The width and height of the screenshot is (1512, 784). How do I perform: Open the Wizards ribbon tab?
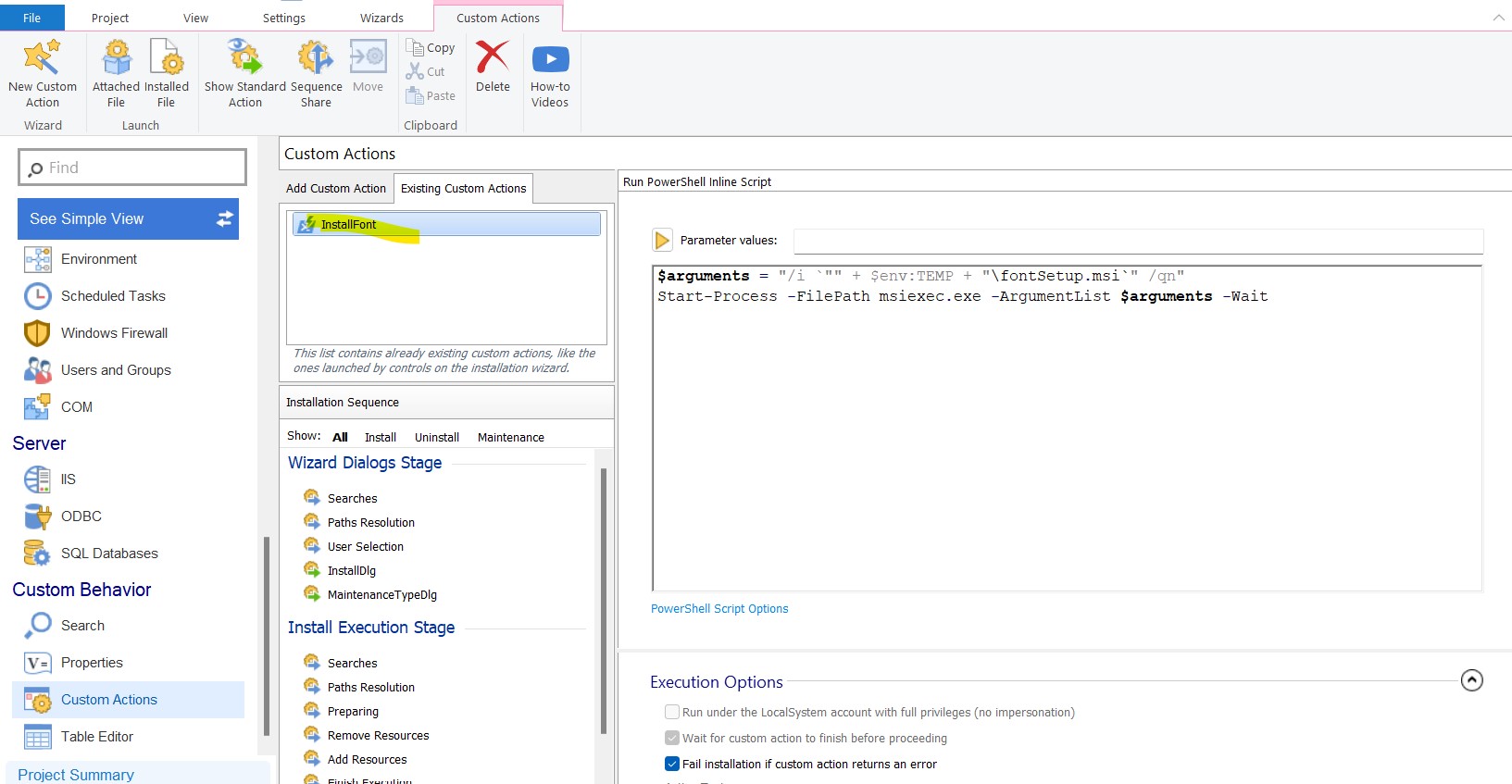pyautogui.click(x=381, y=19)
